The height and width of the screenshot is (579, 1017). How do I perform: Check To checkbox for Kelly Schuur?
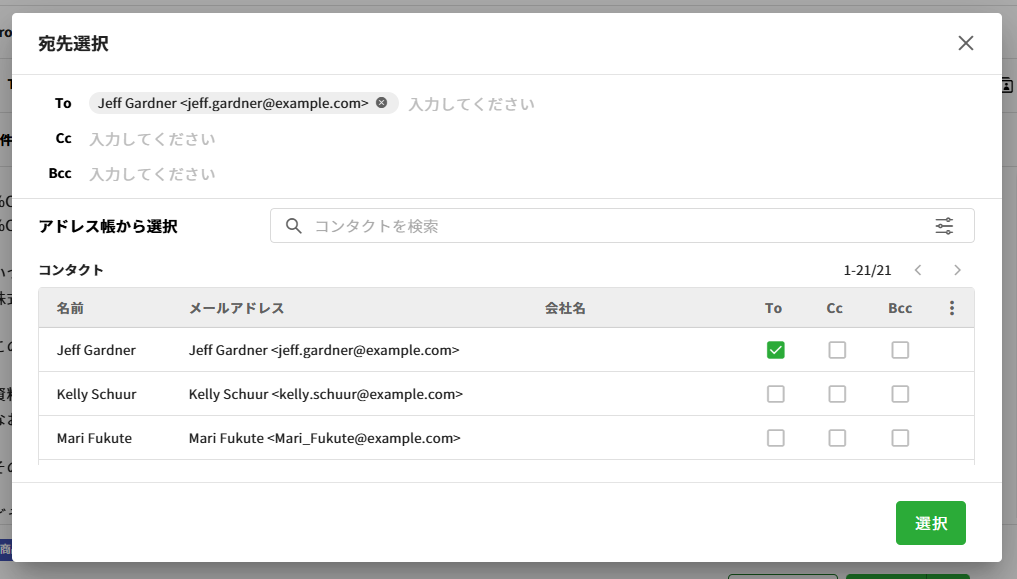[775, 394]
